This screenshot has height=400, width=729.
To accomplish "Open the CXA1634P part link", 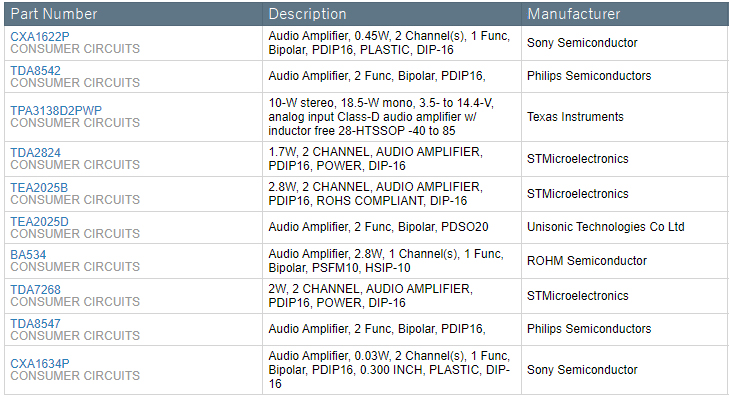I will pos(39,363).
